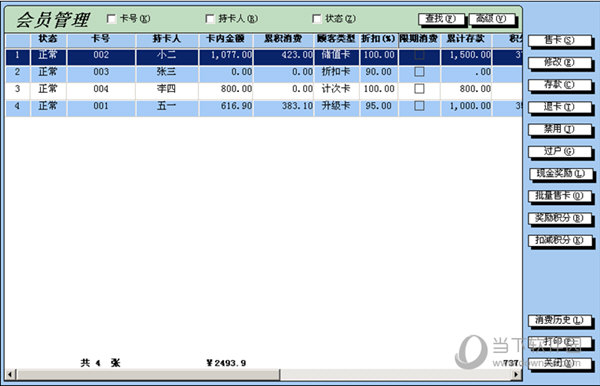Click the horizontal scrollbar thumb
600x386 pixels.
point(148,375)
